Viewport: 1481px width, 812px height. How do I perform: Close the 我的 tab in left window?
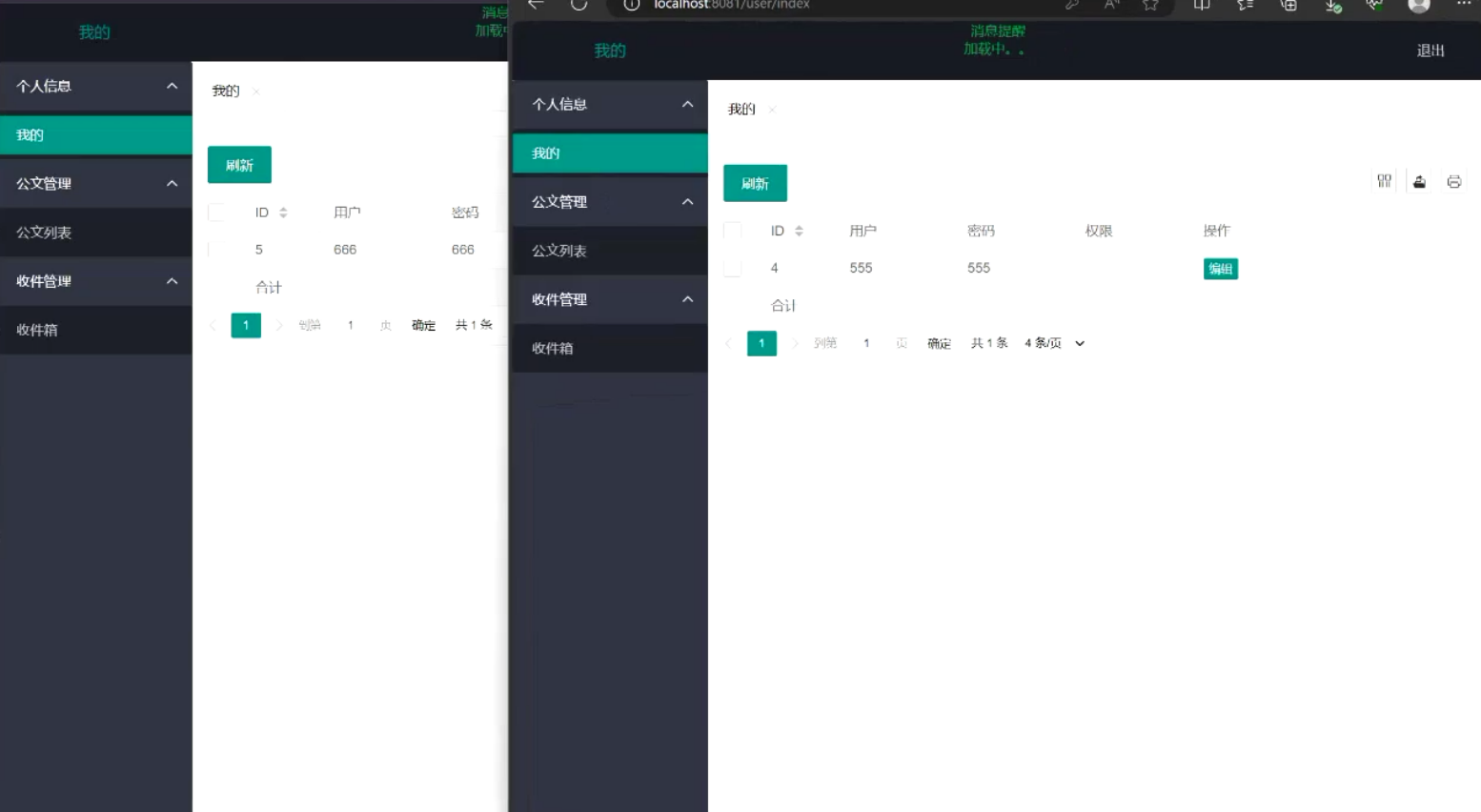(x=256, y=91)
